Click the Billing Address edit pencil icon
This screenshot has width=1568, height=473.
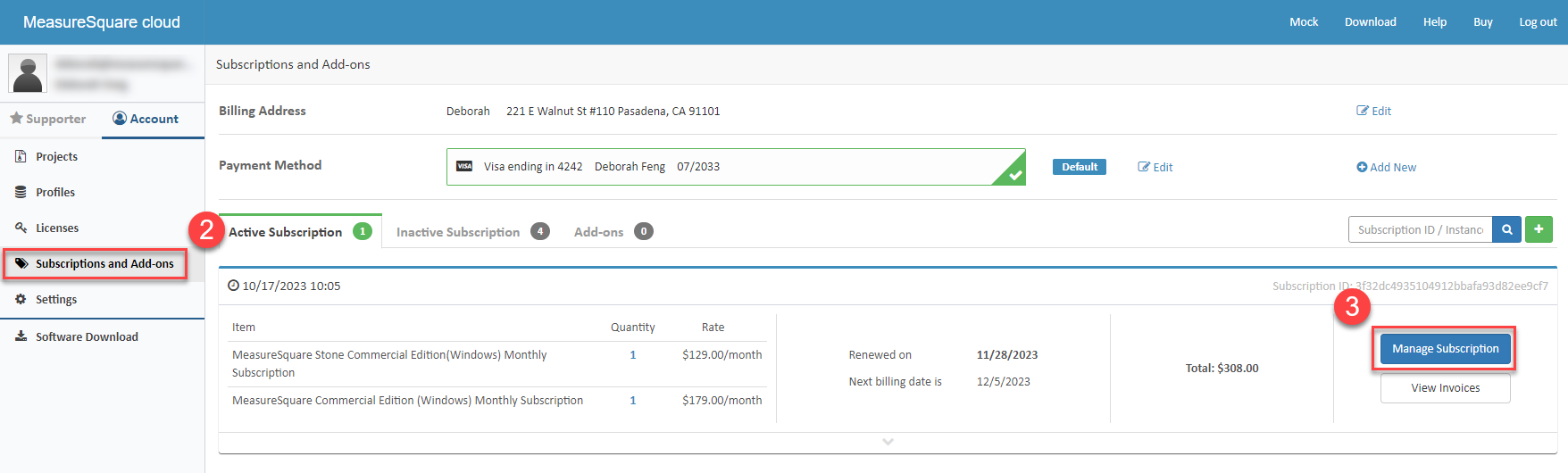point(1363,111)
